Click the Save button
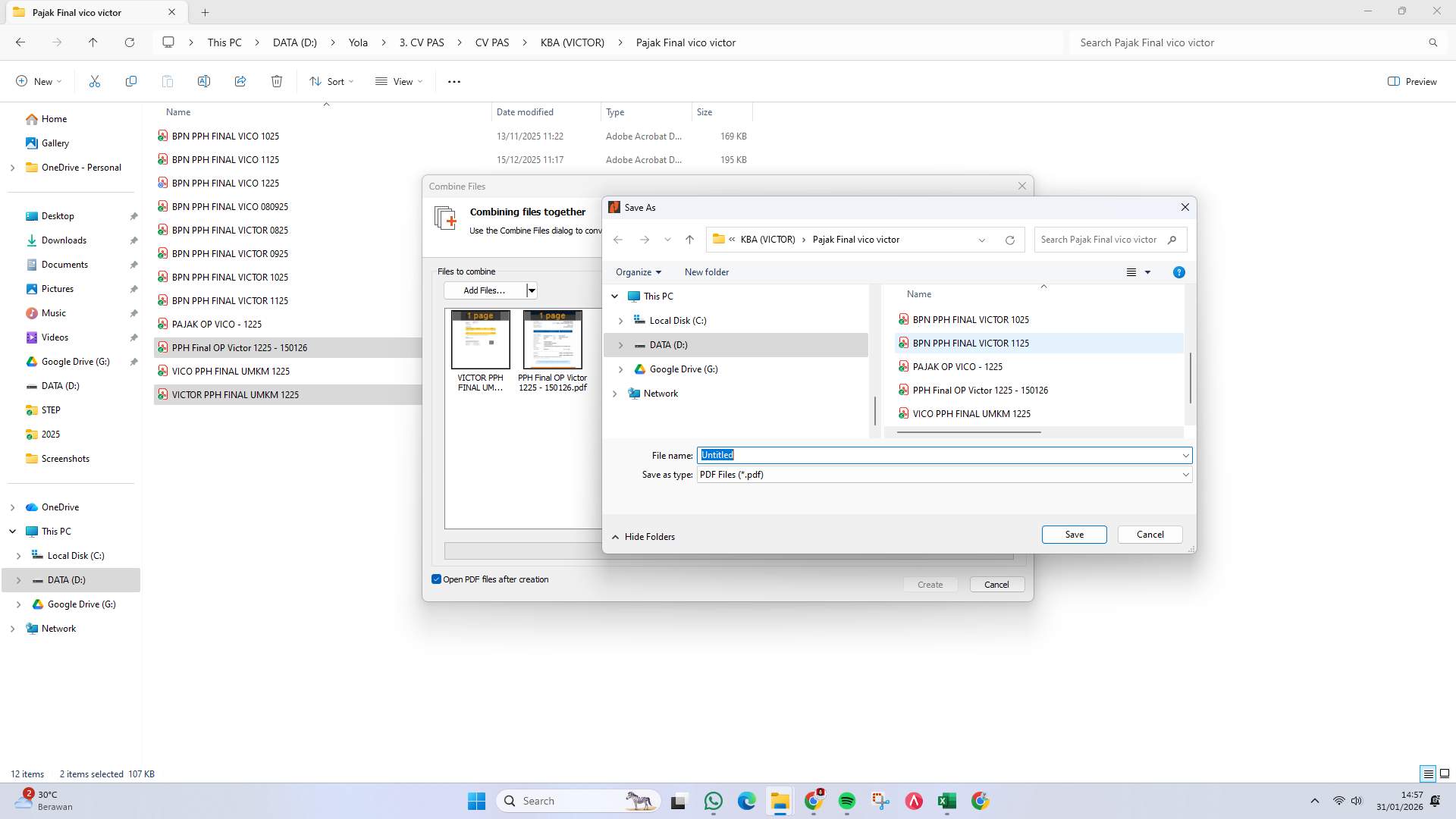 tap(1074, 535)
